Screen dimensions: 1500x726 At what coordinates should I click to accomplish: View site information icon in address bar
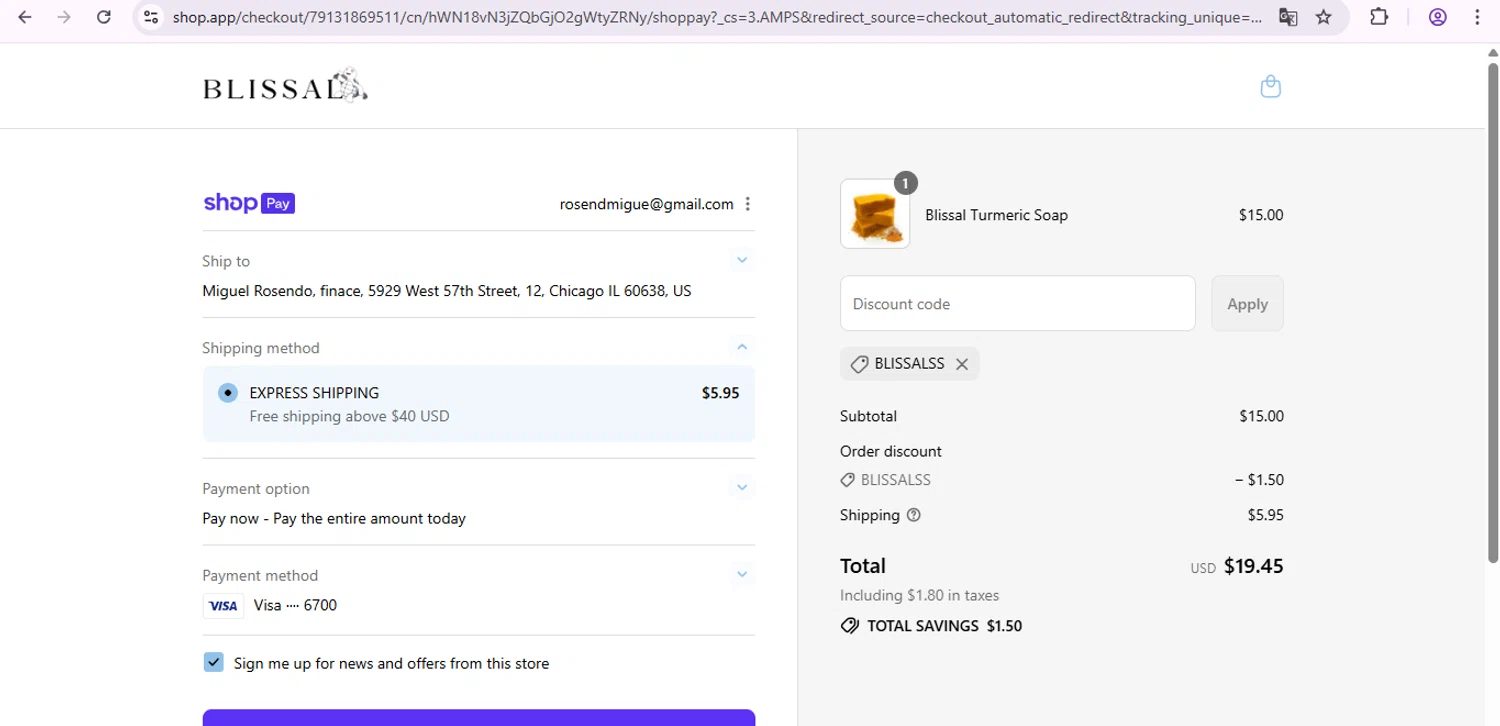coord(150,17)
